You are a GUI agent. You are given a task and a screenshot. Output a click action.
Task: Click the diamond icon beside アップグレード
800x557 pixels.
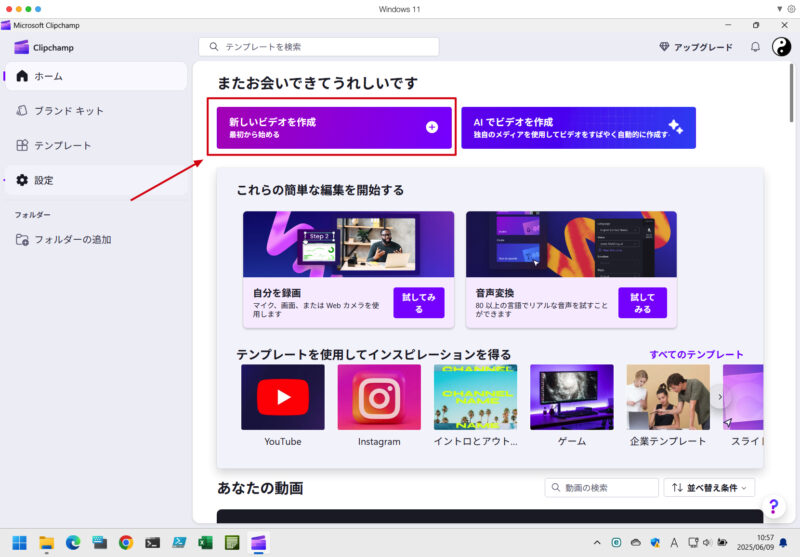tap(664, 47)
